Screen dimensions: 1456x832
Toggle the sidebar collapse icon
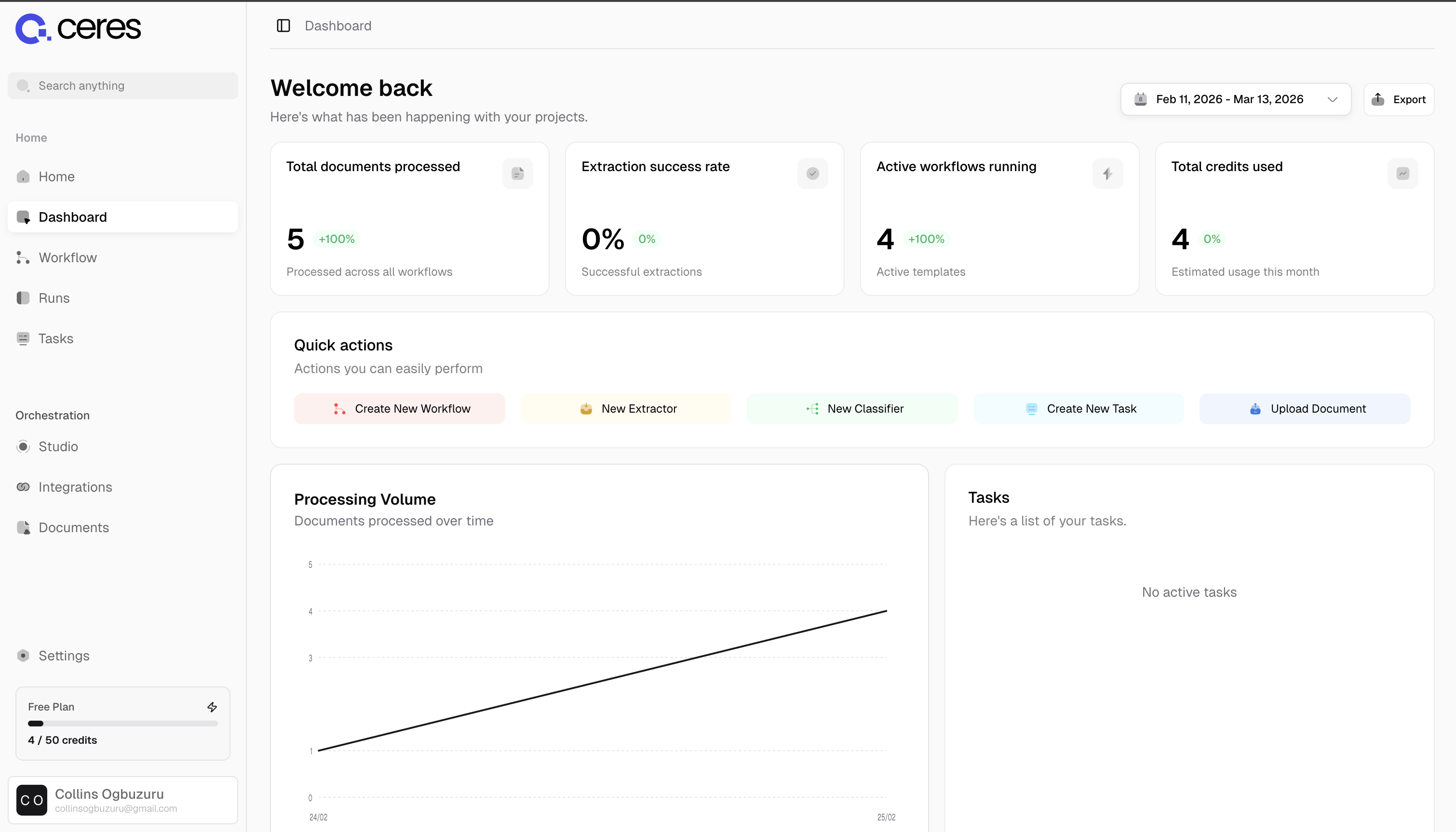pos(283,26)
